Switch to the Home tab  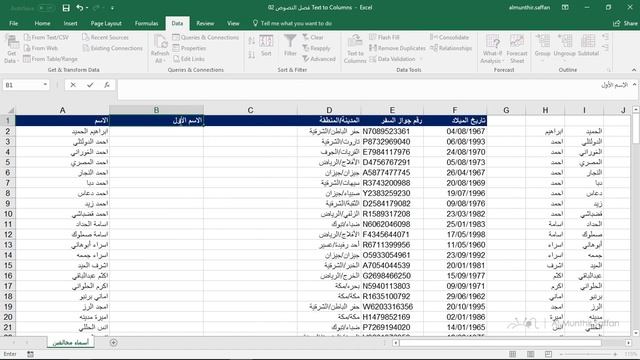[x=42, y=23]
